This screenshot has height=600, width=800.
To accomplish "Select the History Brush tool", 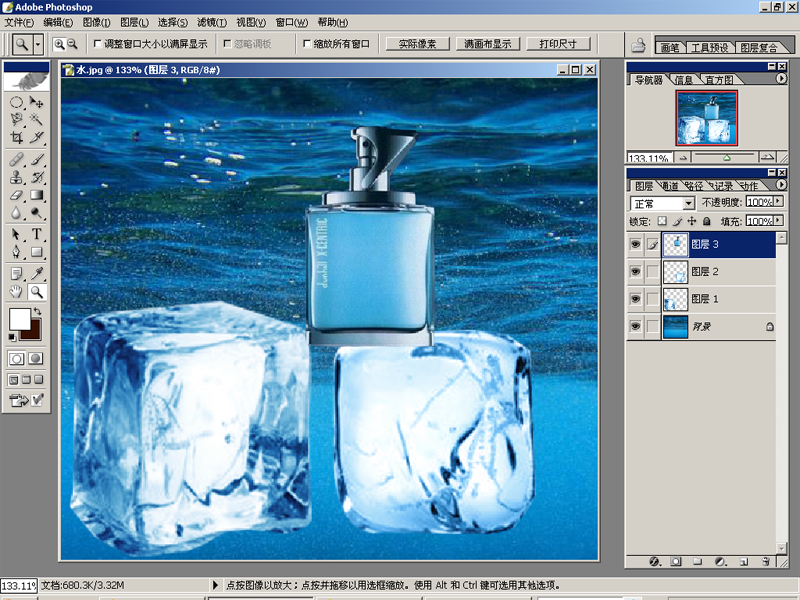I will click(x=36, y=177).
